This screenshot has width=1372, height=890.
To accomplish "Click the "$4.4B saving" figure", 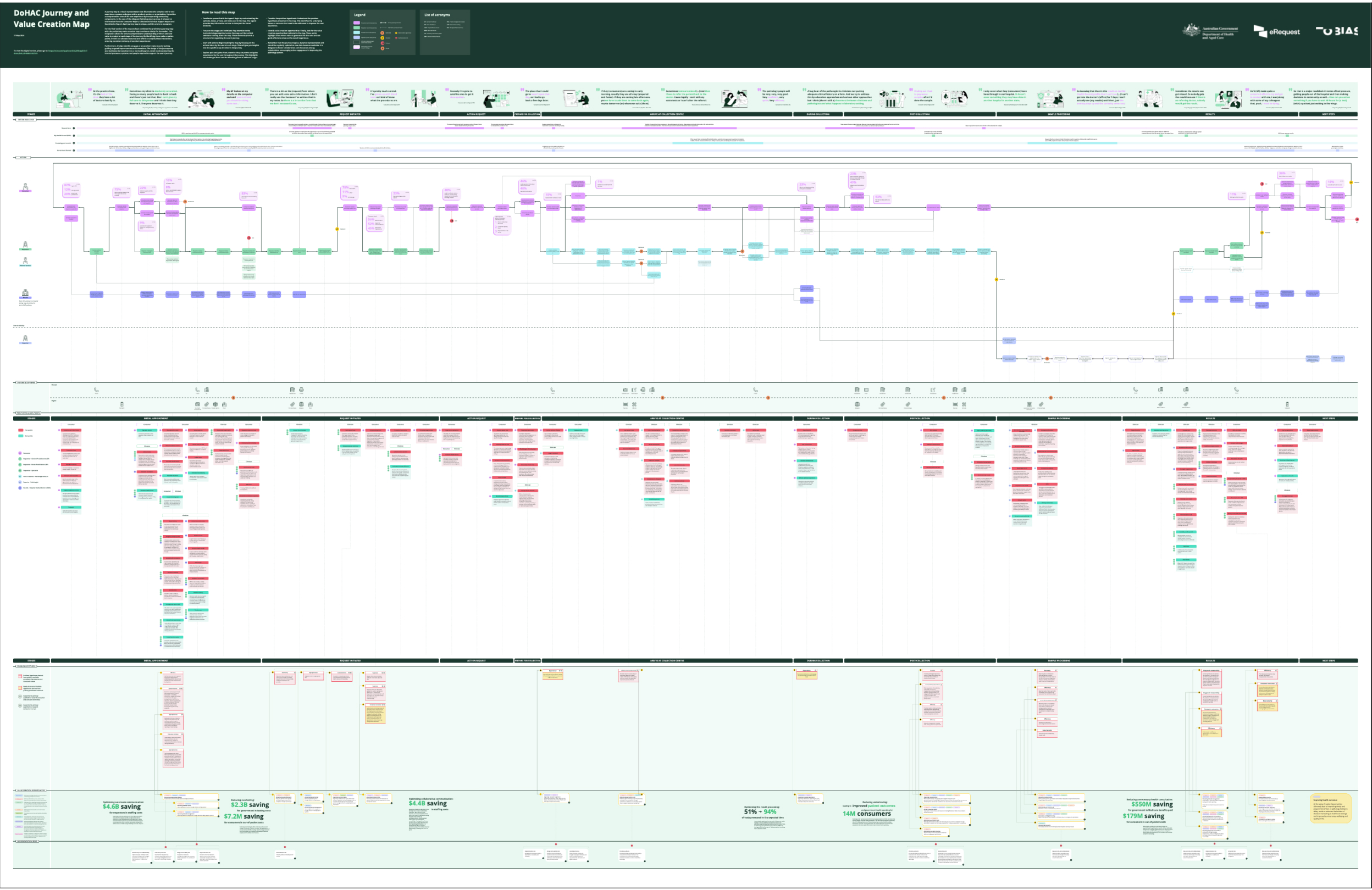I will pos(428,804).
